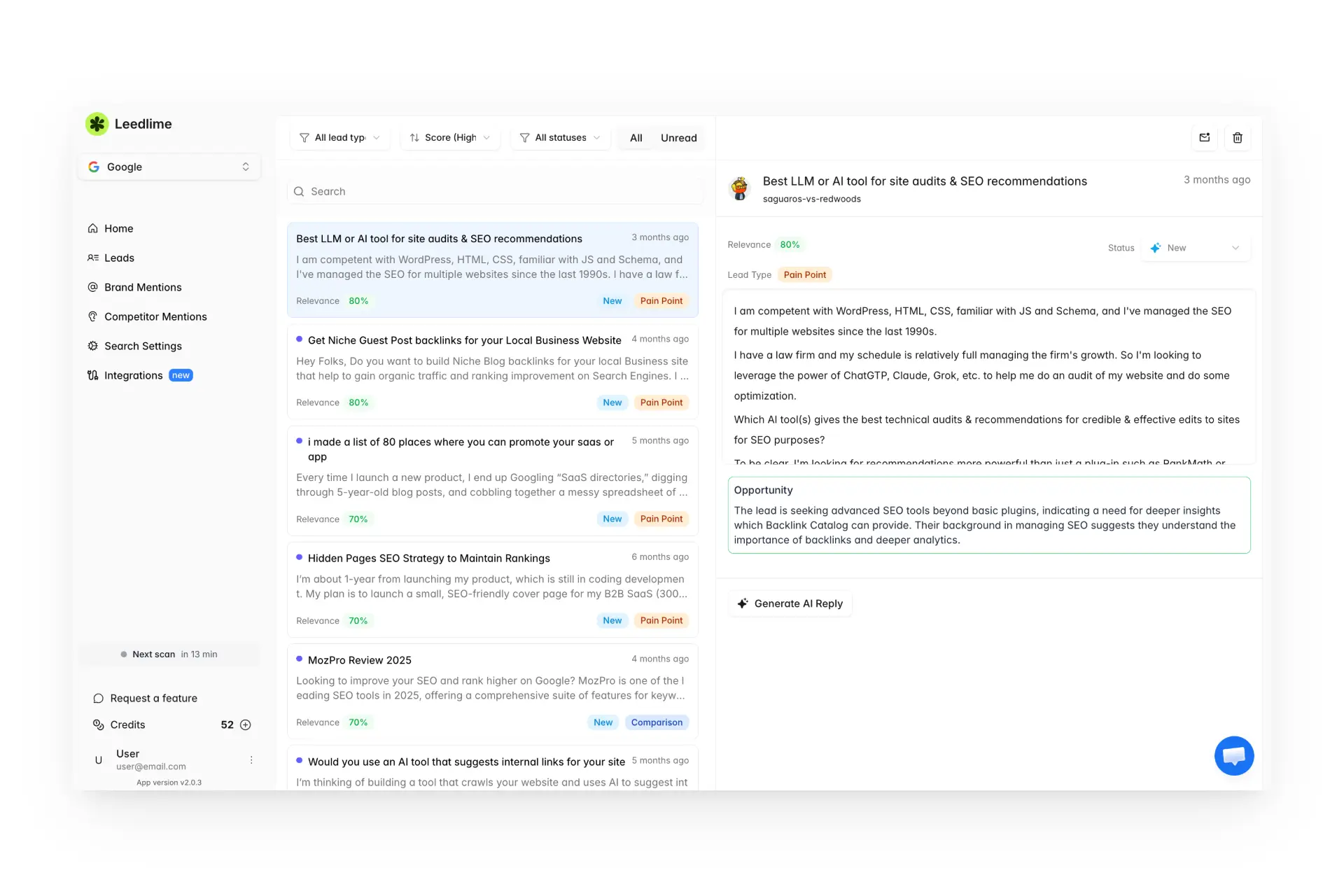This screenshot has height=896, width=1344.
Task: Open the user options menu
Action: click(x=251, y=759)
